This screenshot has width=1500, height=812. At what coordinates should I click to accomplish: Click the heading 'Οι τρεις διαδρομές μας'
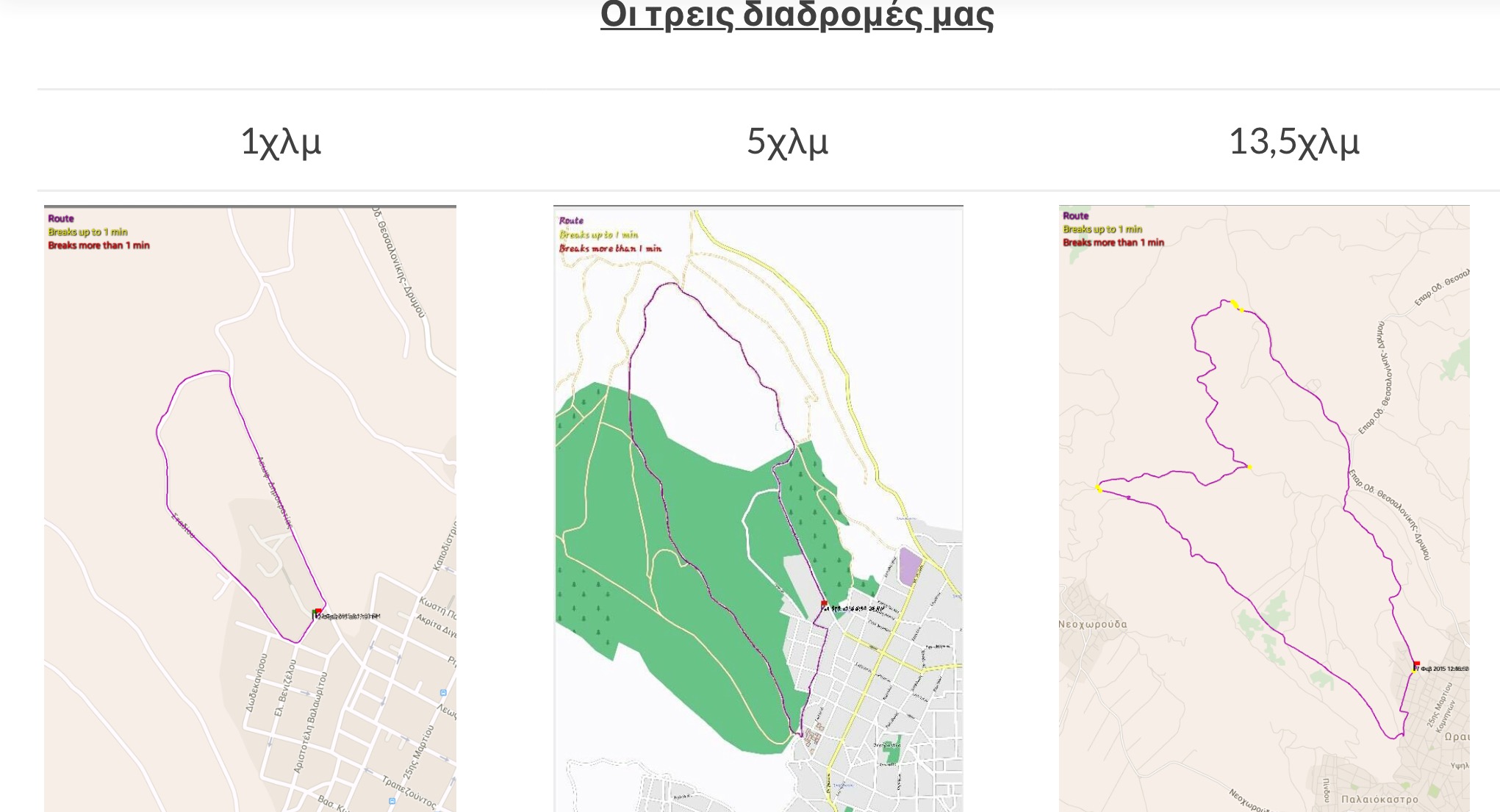coord(797,15)
